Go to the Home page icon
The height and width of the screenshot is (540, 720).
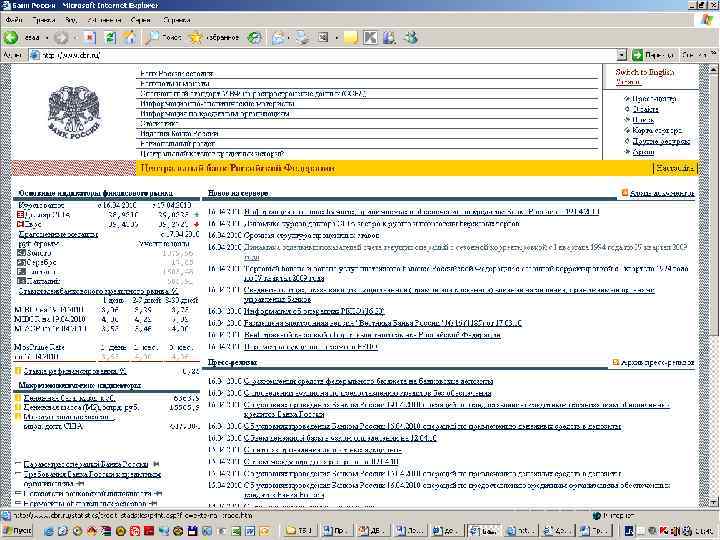tap(130, 38)
